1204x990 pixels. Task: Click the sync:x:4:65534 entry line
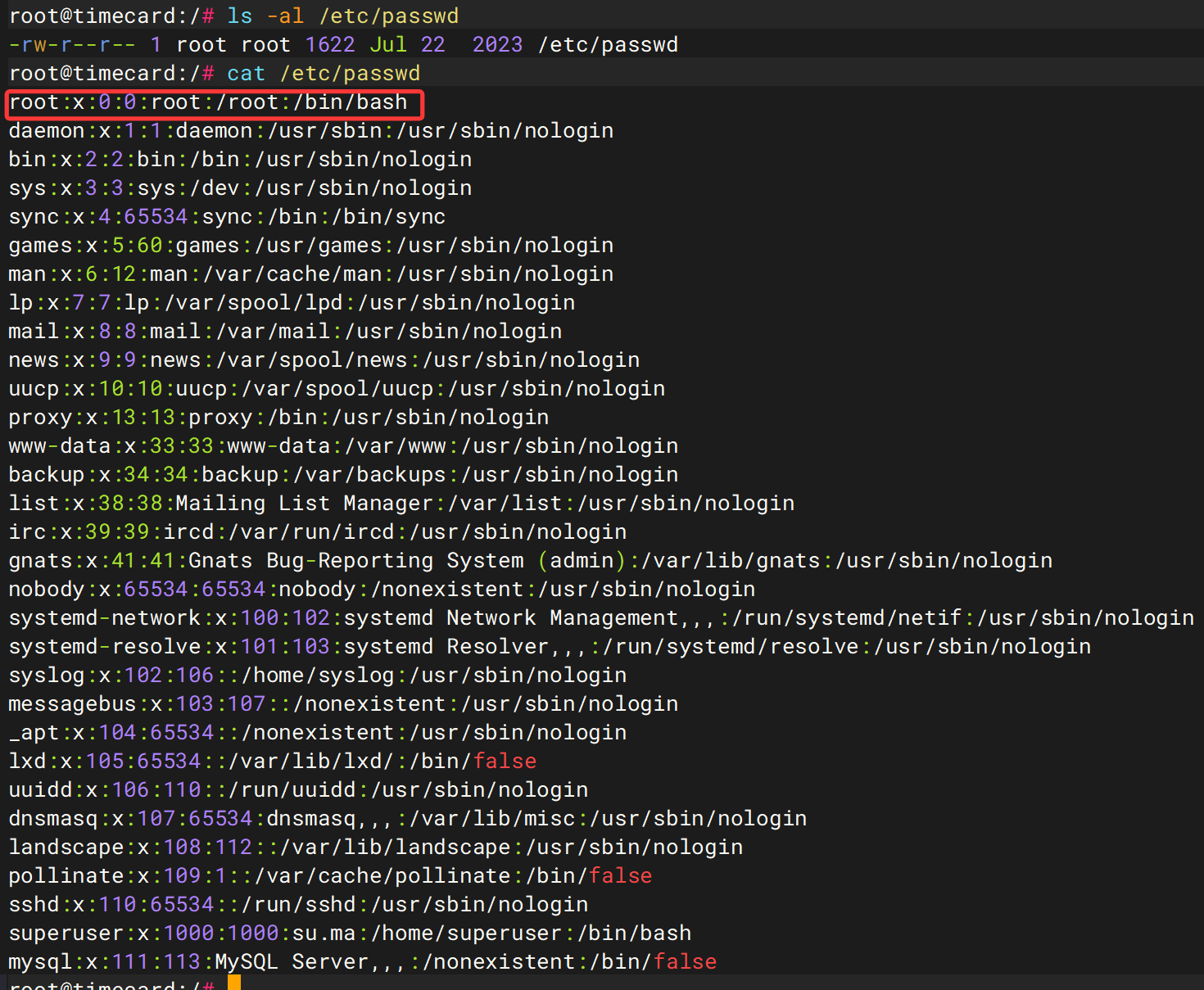(x=228, y=216)
